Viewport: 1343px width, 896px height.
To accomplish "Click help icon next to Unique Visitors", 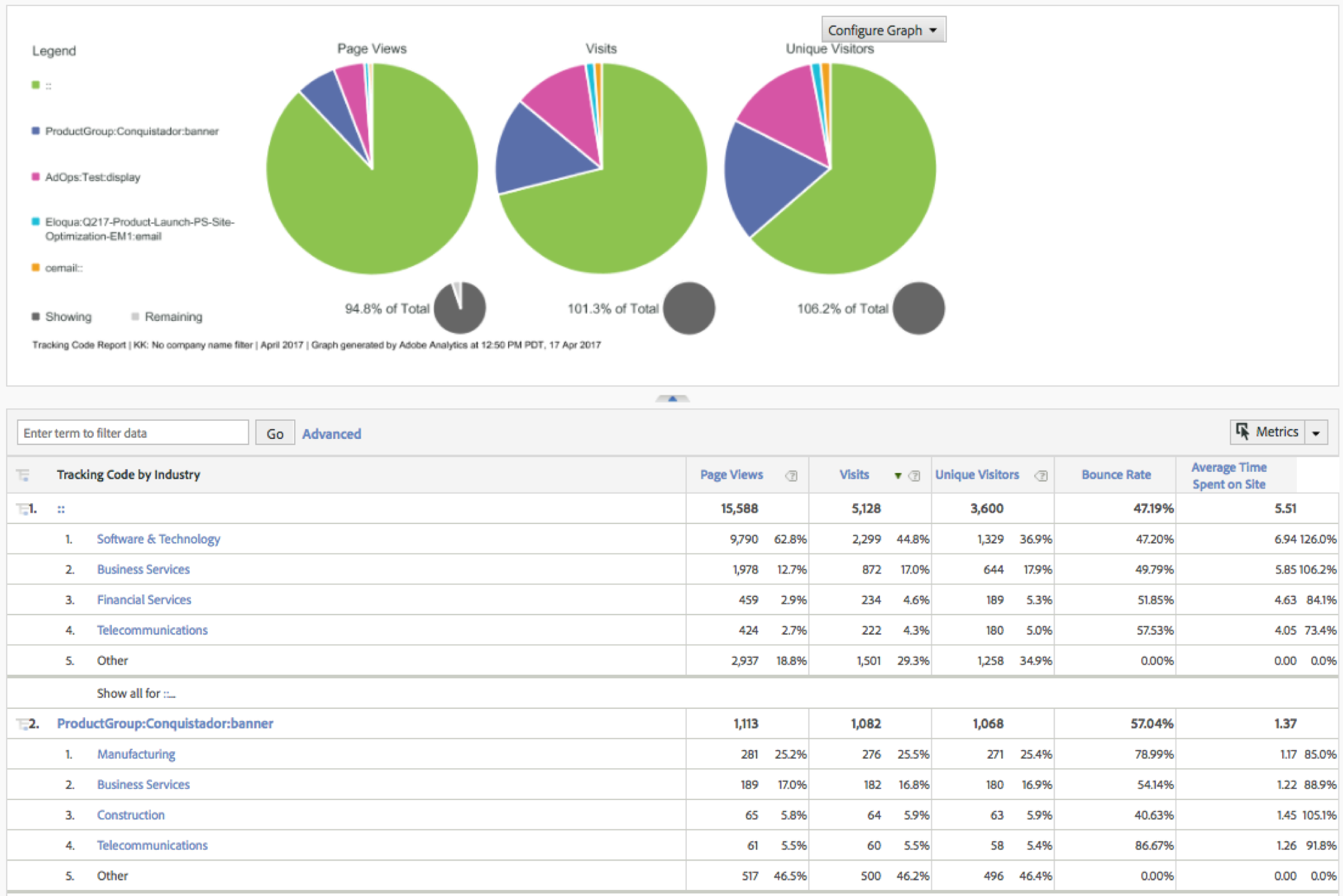I will pyautogui.click(x=1041, y=476).
